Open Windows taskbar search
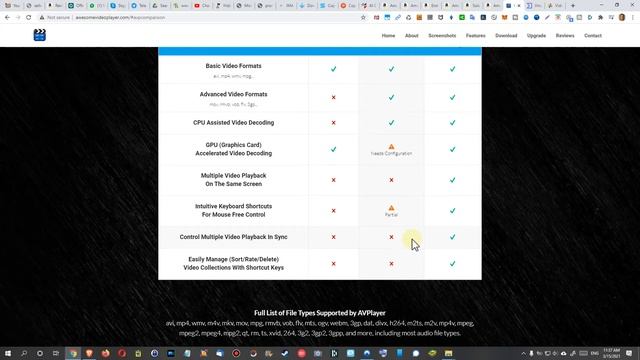The width and height of the screenshot is (640, 360). tap(24, 353)
